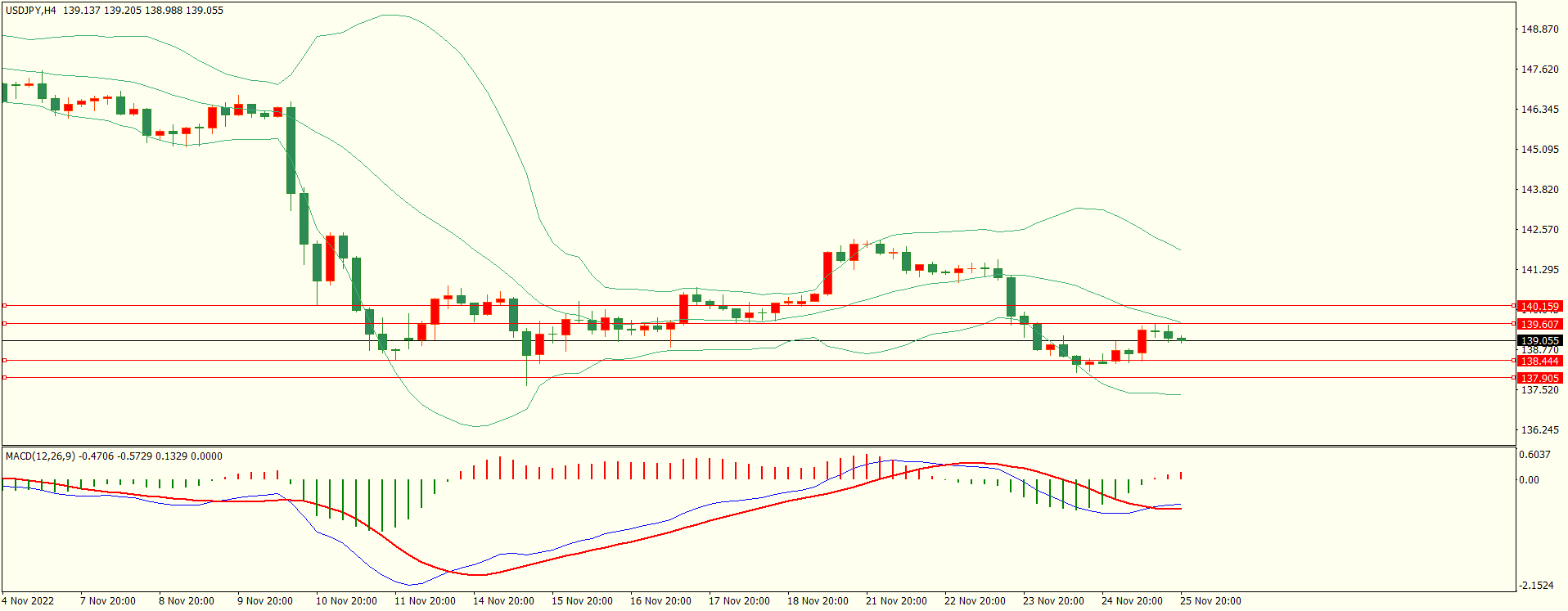The height and width of the screenshot is (611, 1568).
Task: Click left handle of the 140.159 line
Action: (4, 305)
